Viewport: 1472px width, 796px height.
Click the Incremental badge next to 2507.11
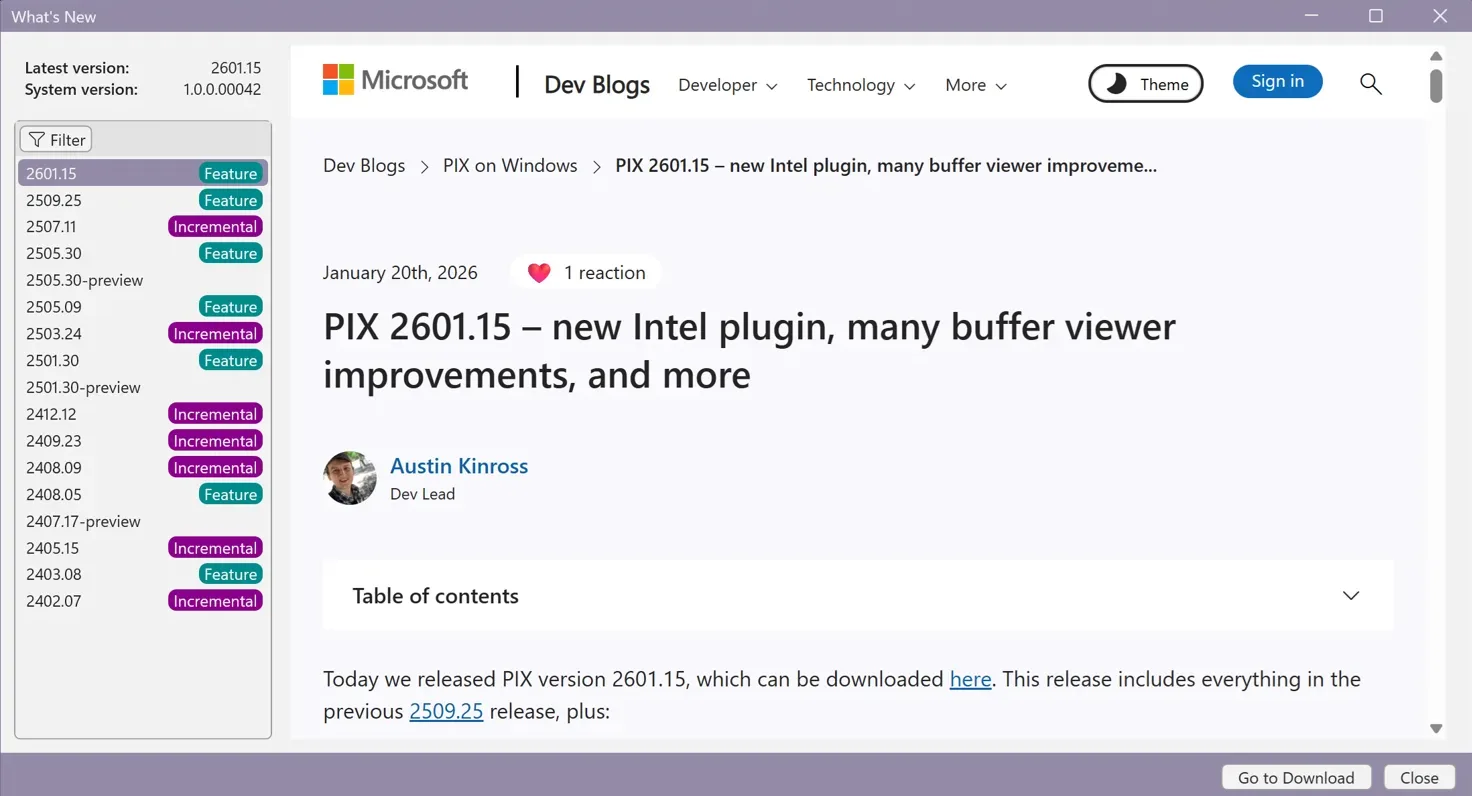pyautogui.click(x=215, y=226)
